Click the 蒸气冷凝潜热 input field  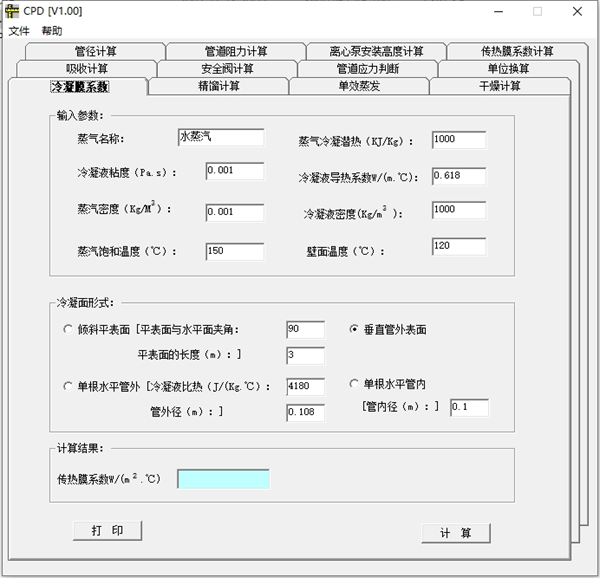459,140
